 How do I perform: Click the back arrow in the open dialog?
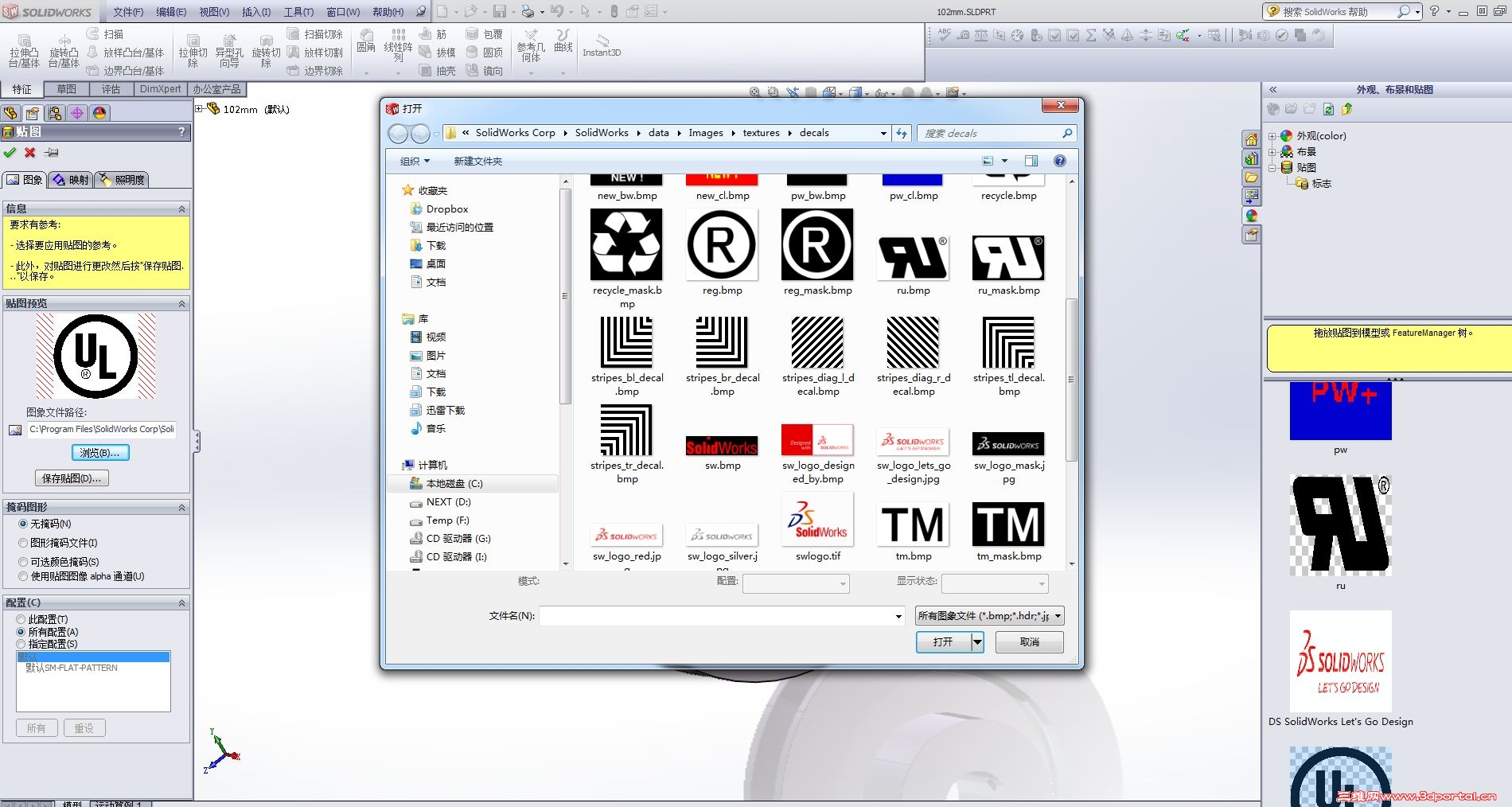398,134
